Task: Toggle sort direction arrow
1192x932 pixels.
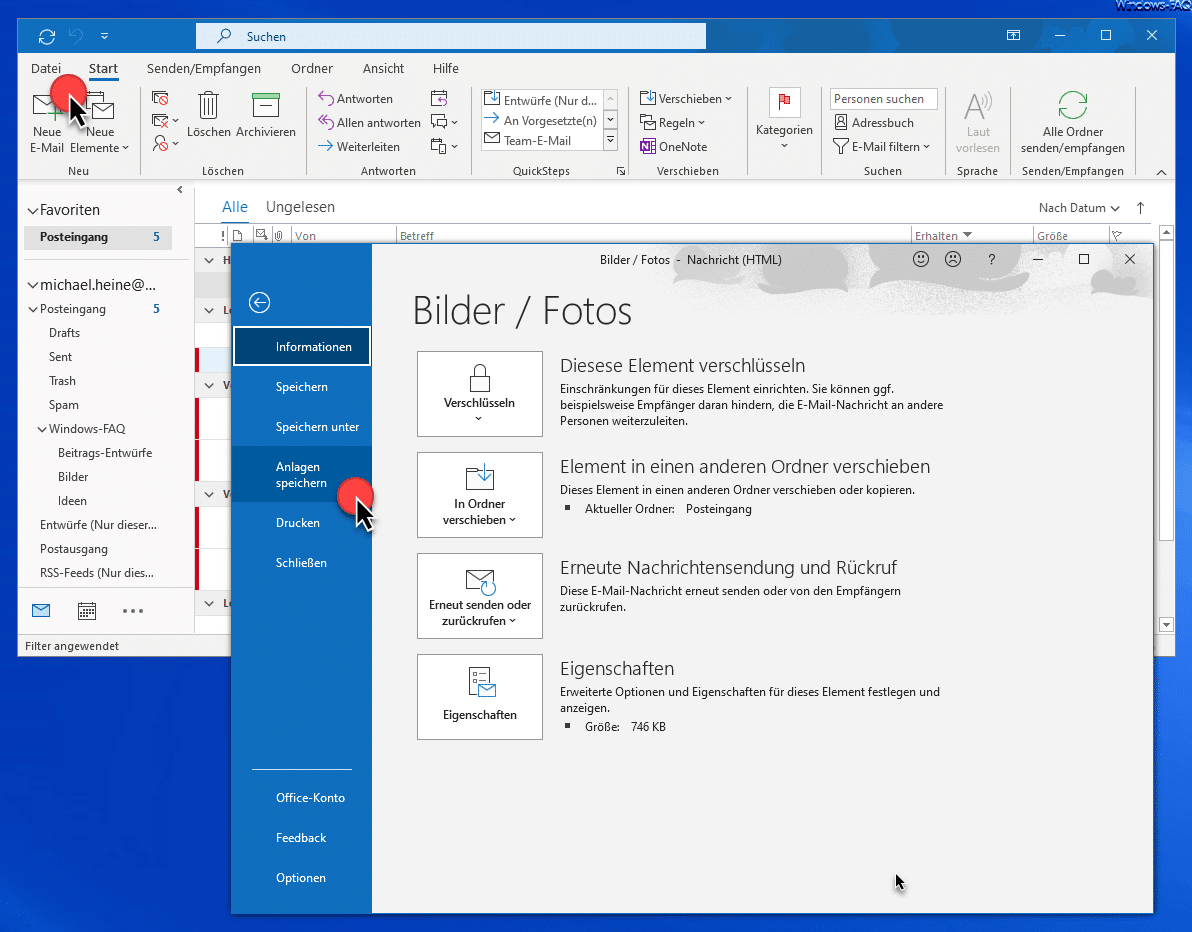Action: click(1140, 208)
